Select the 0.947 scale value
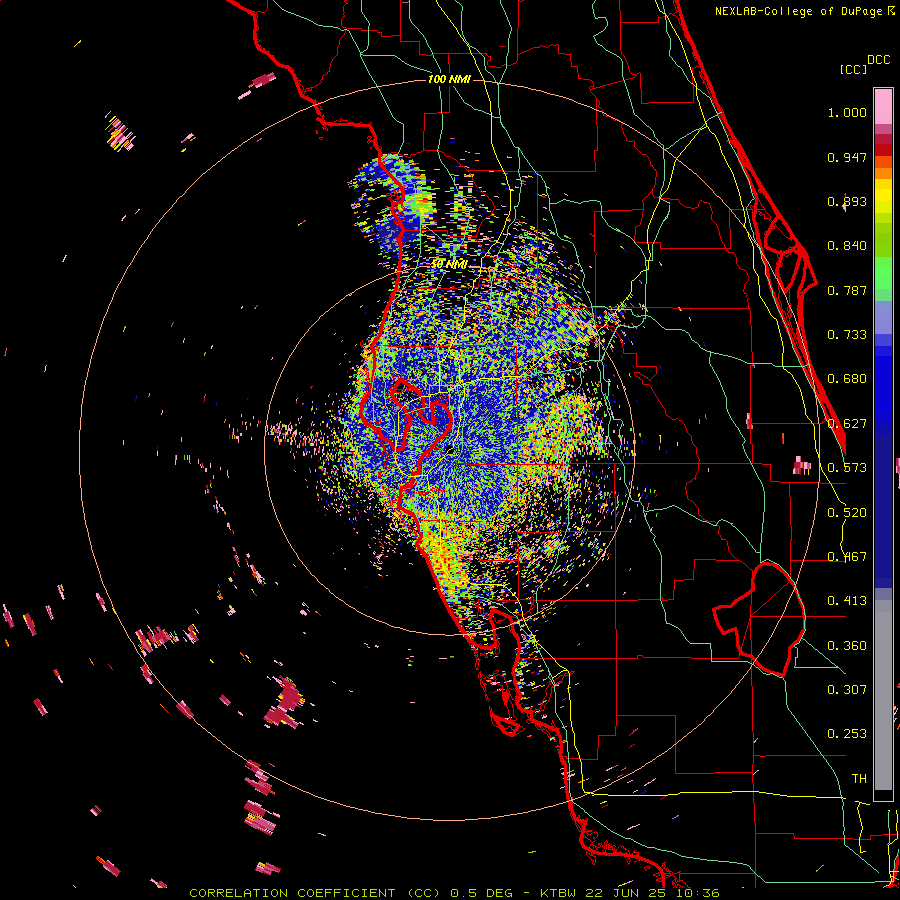This screenshot has height=900, width=900. (x=847, y=157)
